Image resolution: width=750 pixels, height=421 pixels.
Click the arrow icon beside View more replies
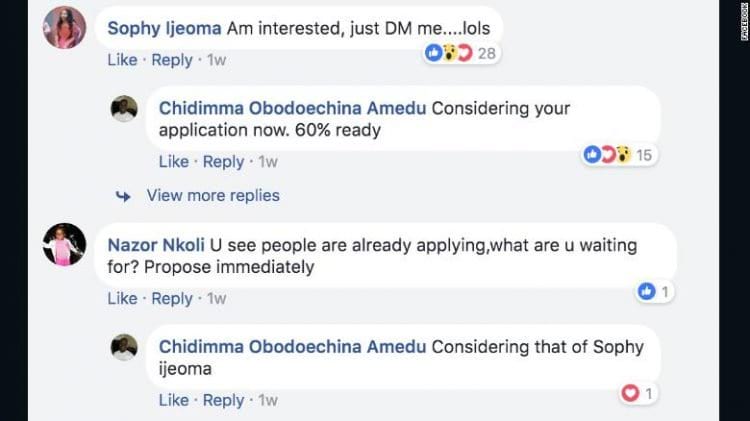pyautogui.click(x=123, y=196)
